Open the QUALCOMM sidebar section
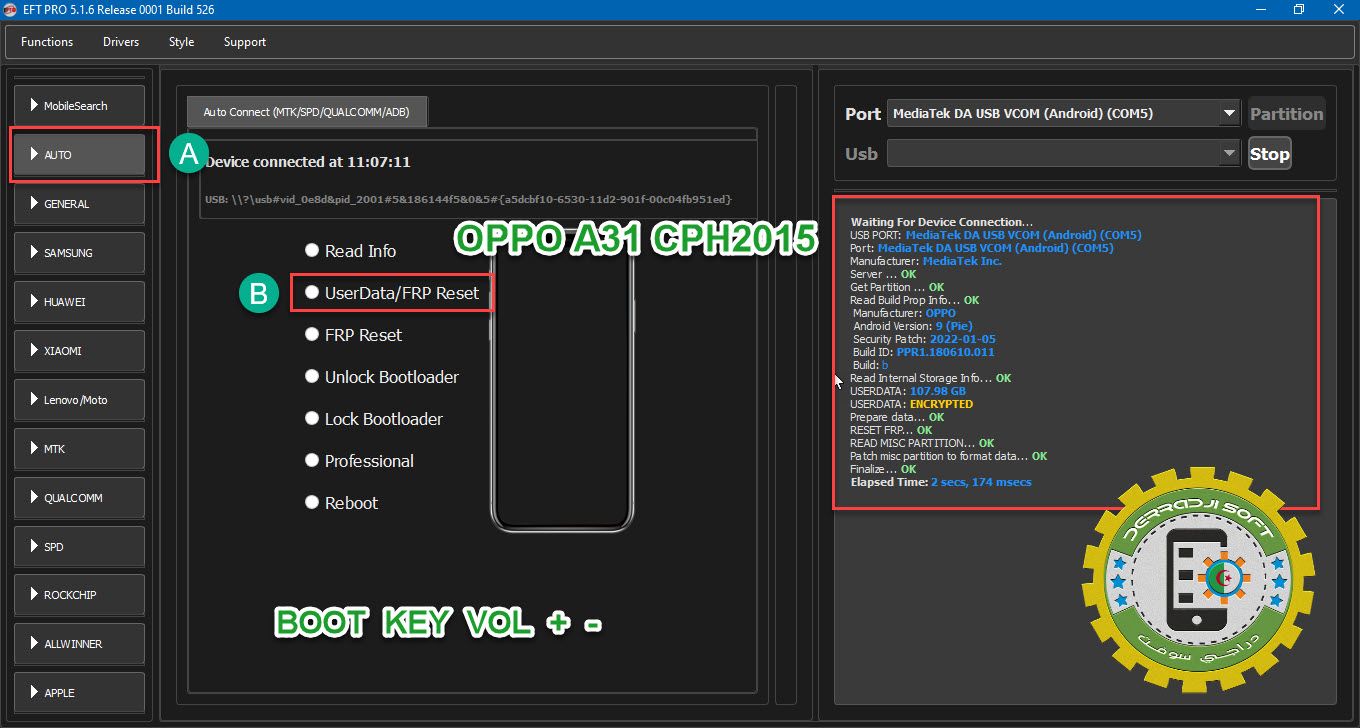This screenshot has width=1360, height=728. [x=80, y=497]
